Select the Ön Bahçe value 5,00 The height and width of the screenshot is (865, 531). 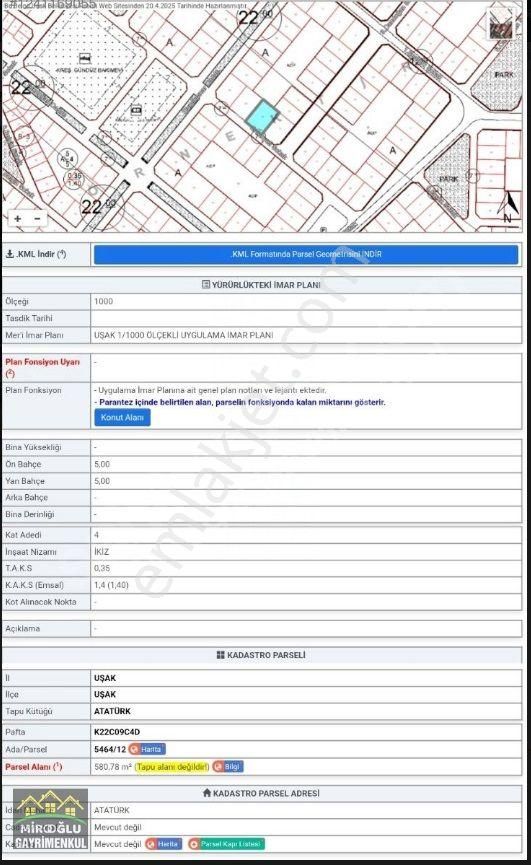coord(102,464)
